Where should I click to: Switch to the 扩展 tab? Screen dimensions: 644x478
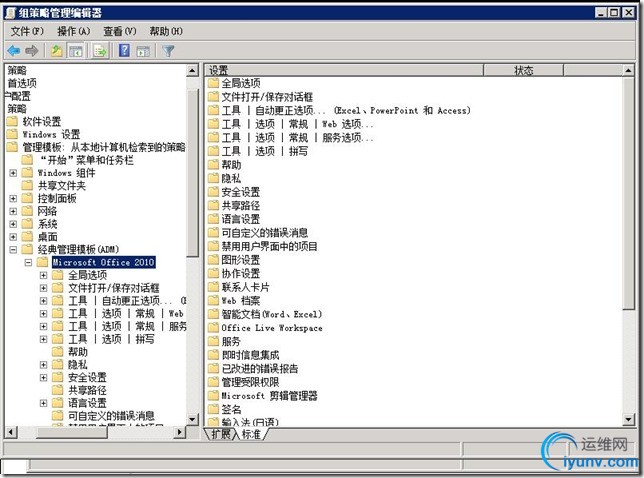click(x=221, y=434)
